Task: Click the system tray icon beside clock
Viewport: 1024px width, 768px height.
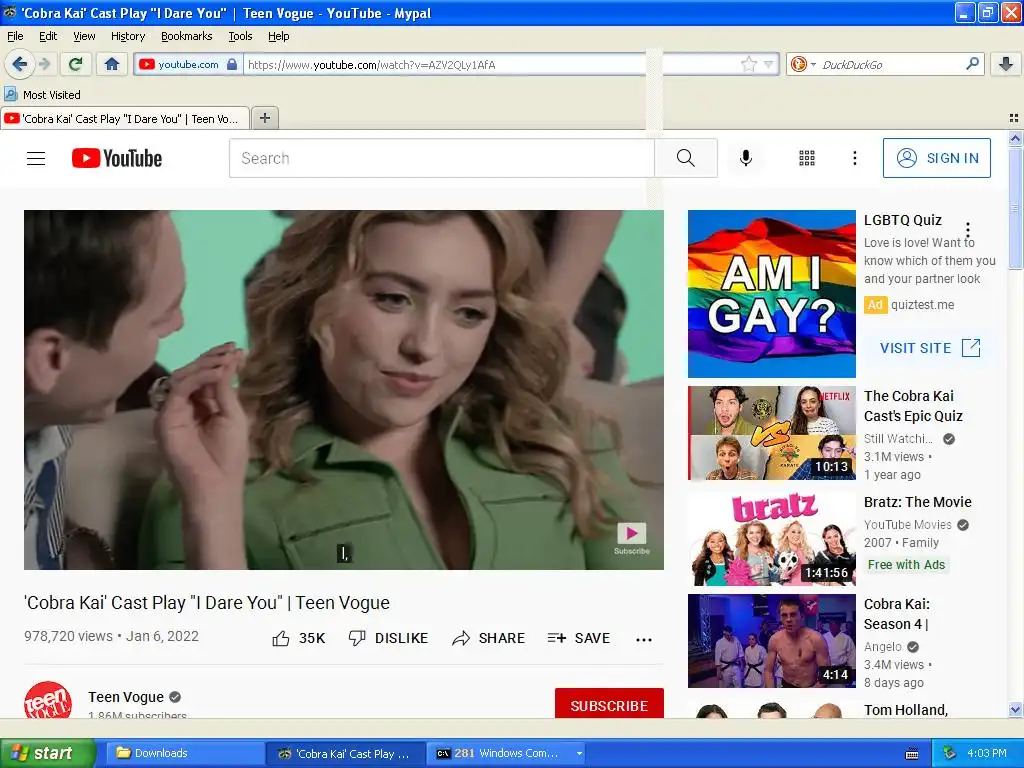Action: (949, 753)
